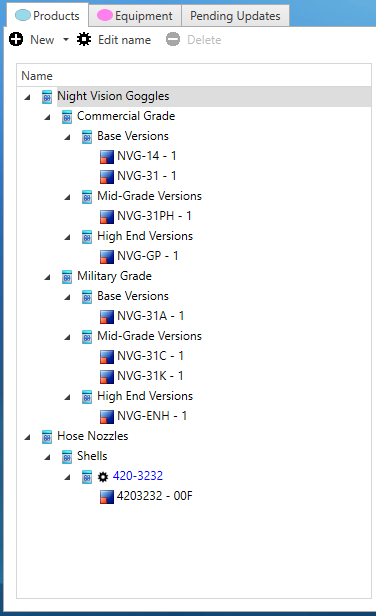Screen dimensions: 376x616
Task: Select Night Vision Goggles row
Action: (x=214, y=96)
